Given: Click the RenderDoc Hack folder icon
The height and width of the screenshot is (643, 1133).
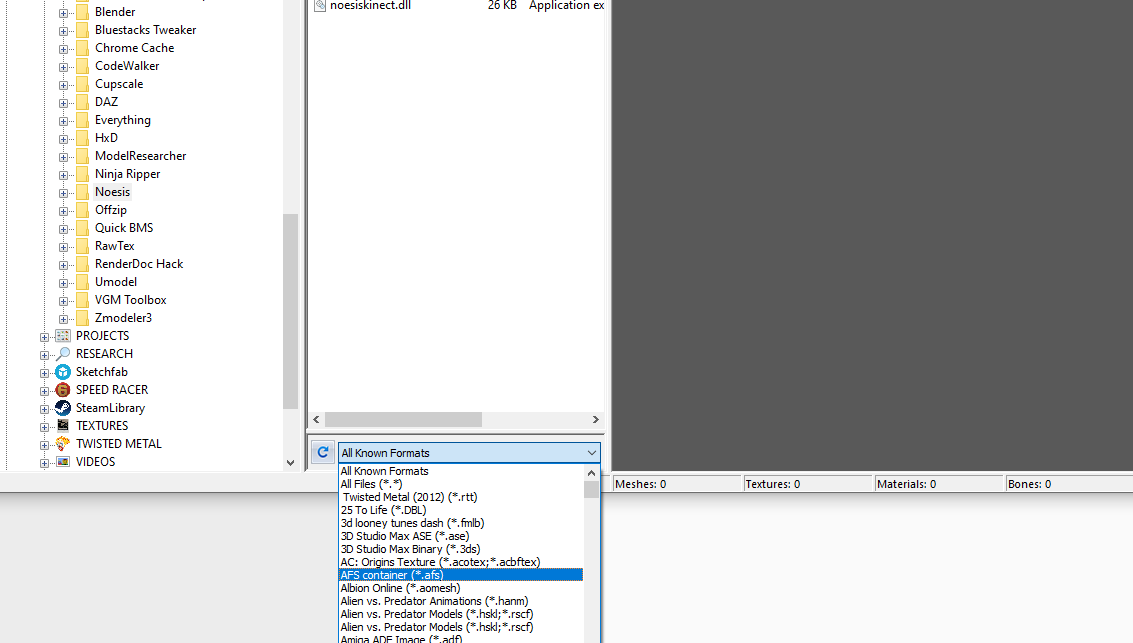Looking at the screenshot, I should (82, 264).
